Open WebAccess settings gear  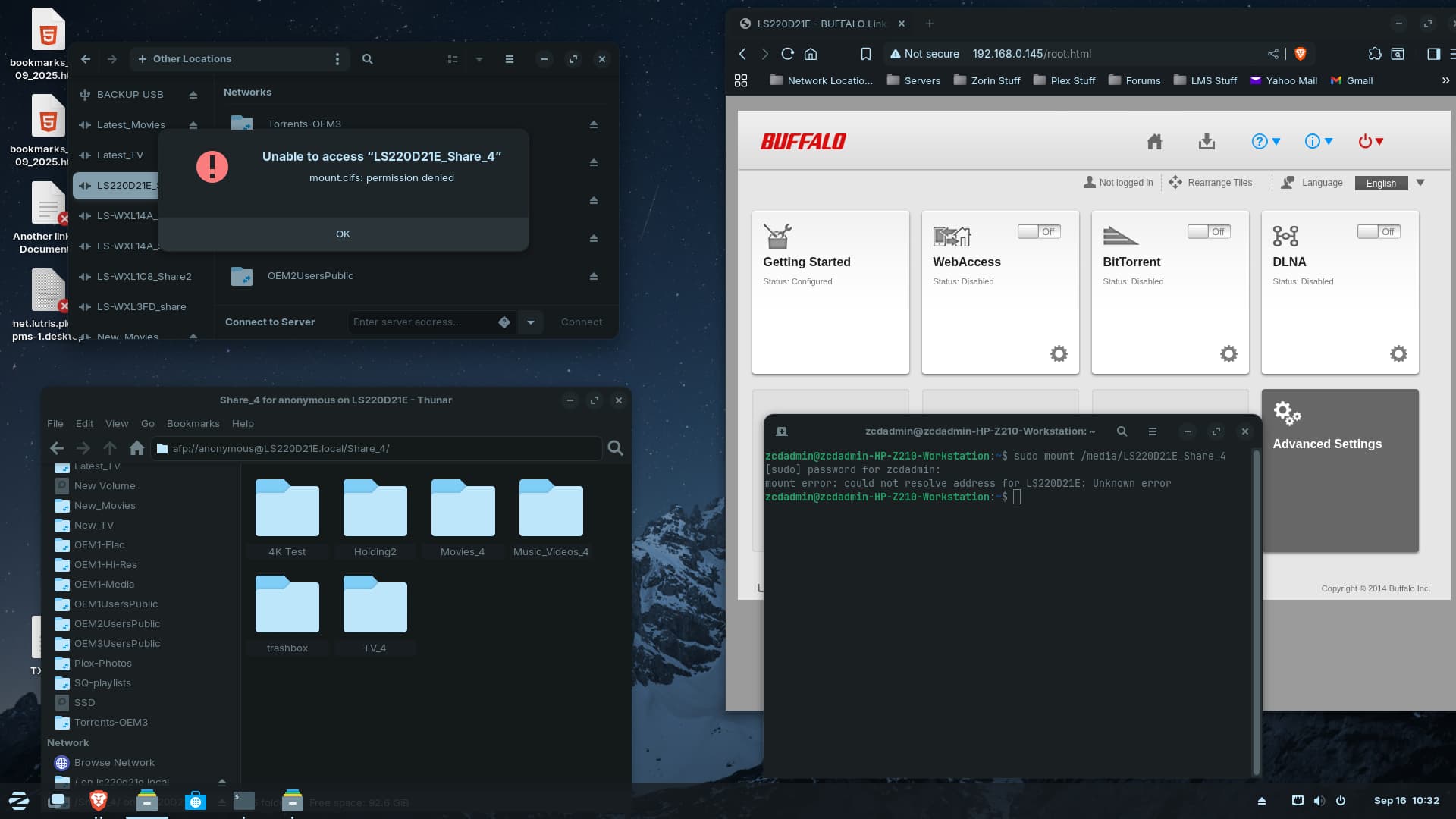pos(1059,353)
